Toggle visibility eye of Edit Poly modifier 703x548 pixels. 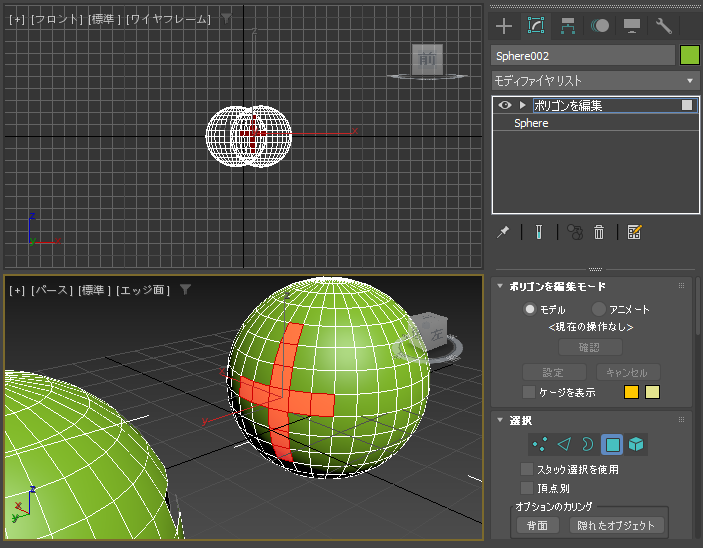(x=505, y=105)
